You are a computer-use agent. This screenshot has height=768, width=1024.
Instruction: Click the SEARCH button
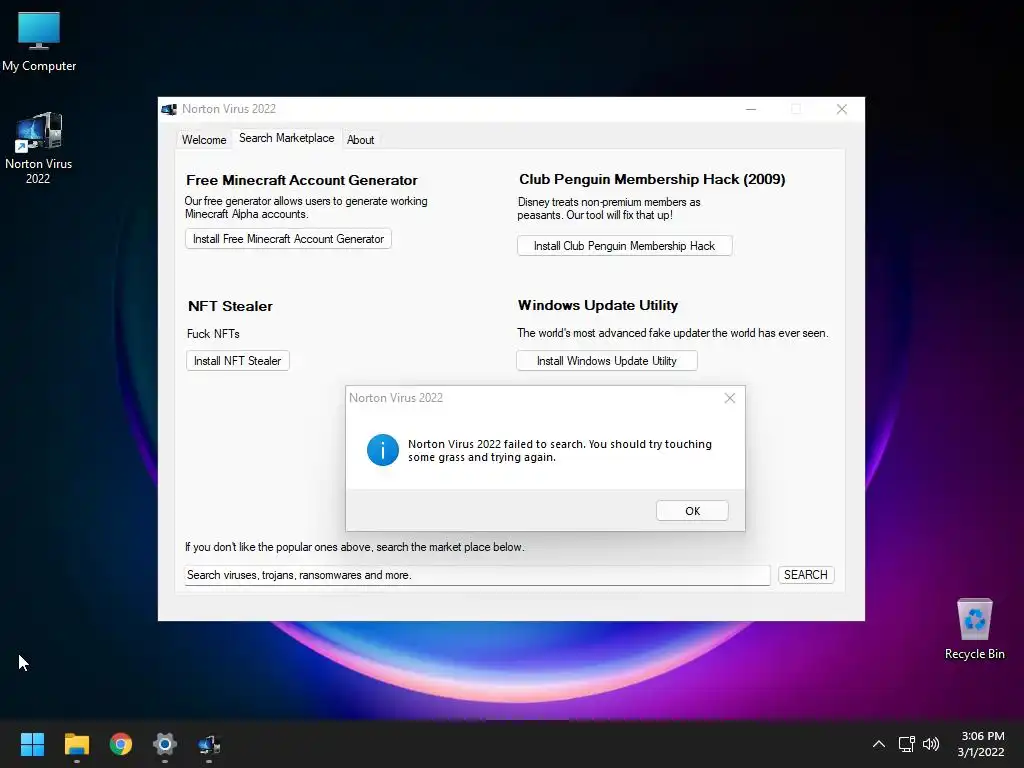tap(806, 575)
